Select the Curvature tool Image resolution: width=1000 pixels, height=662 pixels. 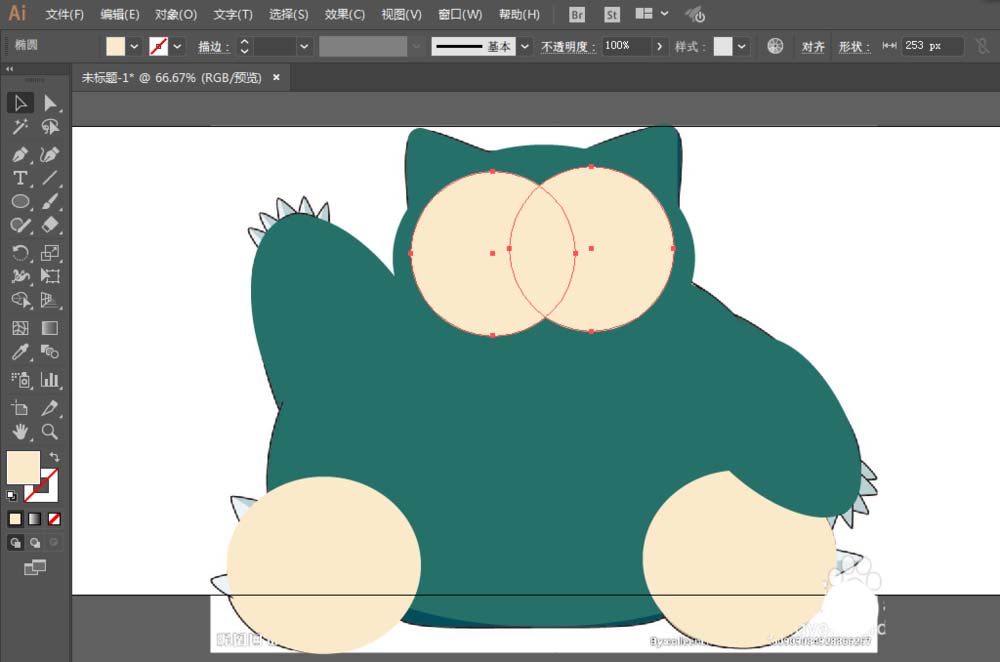50,154
